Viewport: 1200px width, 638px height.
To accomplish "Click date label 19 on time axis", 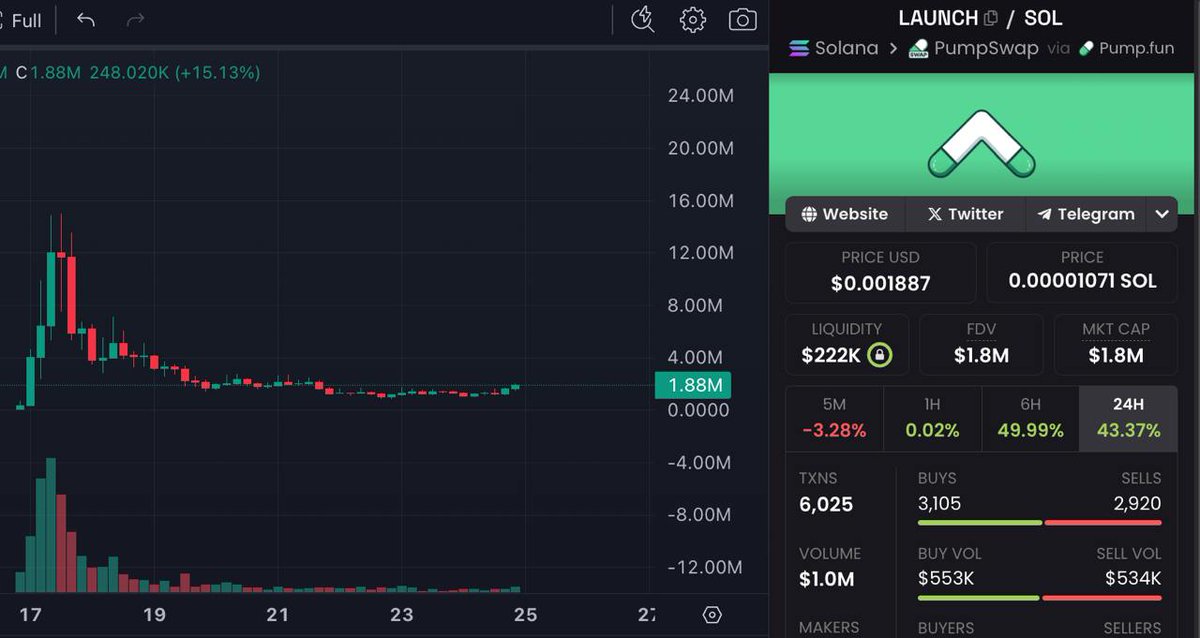I will pyautogui.click(x=154, y=615).
